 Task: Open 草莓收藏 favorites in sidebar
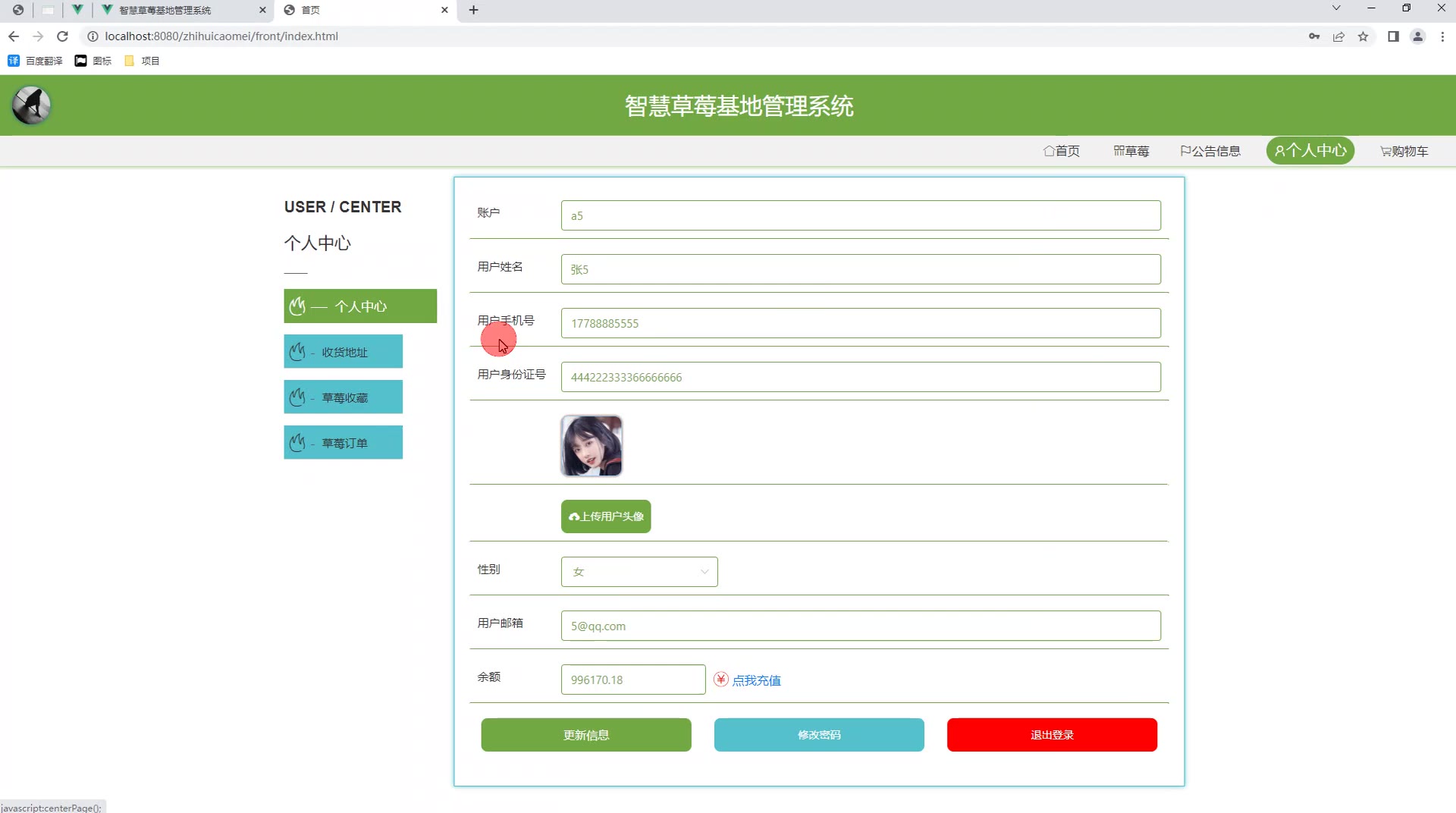point(344,397)
